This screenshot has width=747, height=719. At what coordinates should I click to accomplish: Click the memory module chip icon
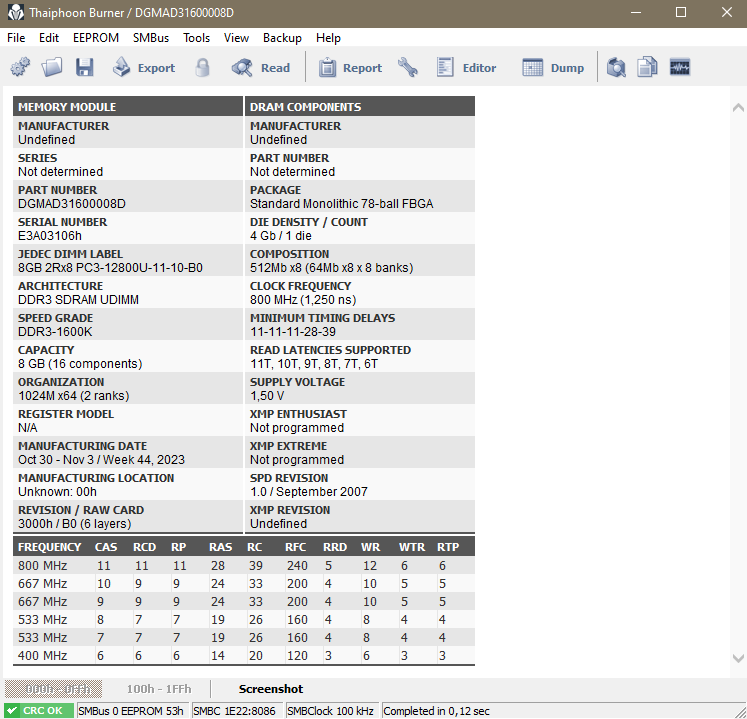point(680,67)
